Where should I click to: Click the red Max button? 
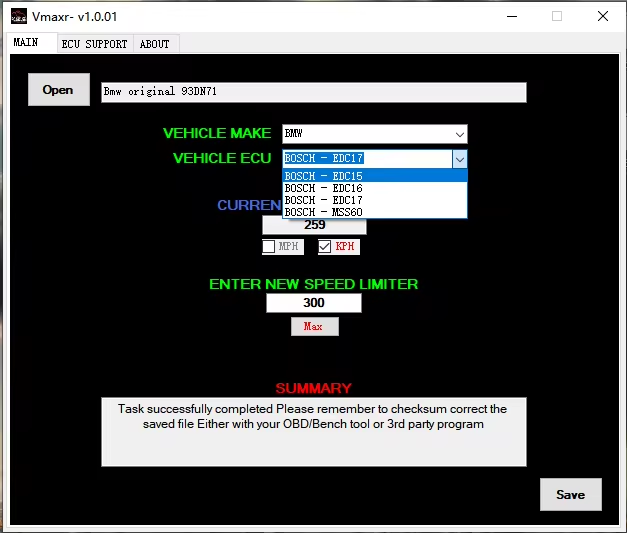tap(314, 327)
